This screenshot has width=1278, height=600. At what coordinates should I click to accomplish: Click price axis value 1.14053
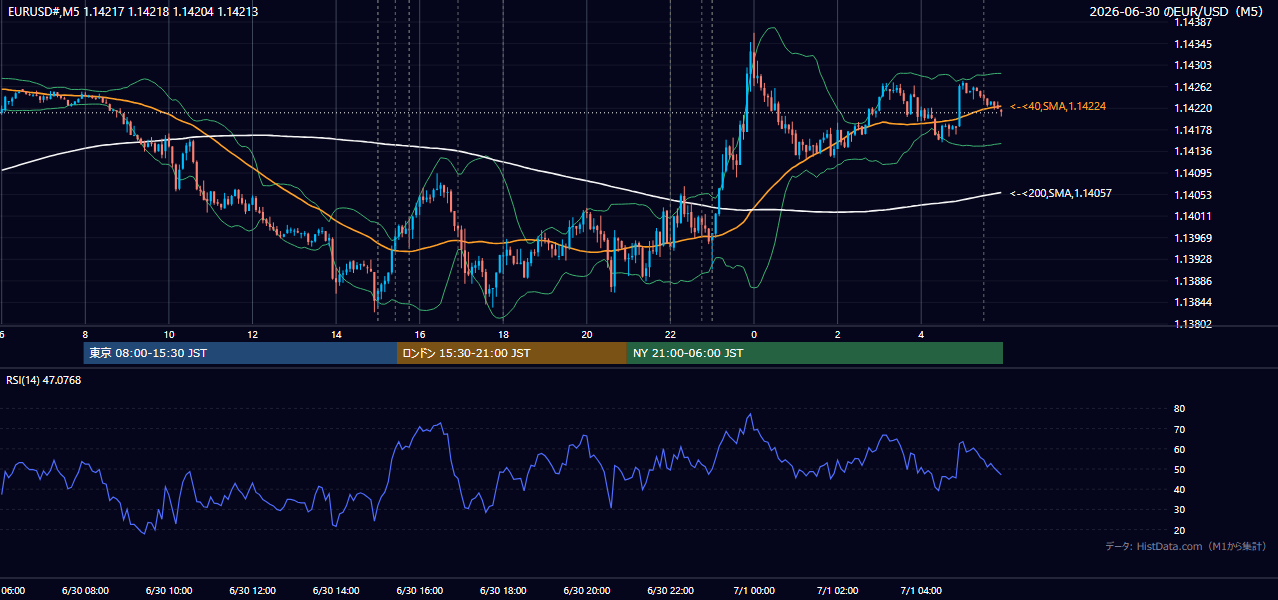click(1193, 195)
